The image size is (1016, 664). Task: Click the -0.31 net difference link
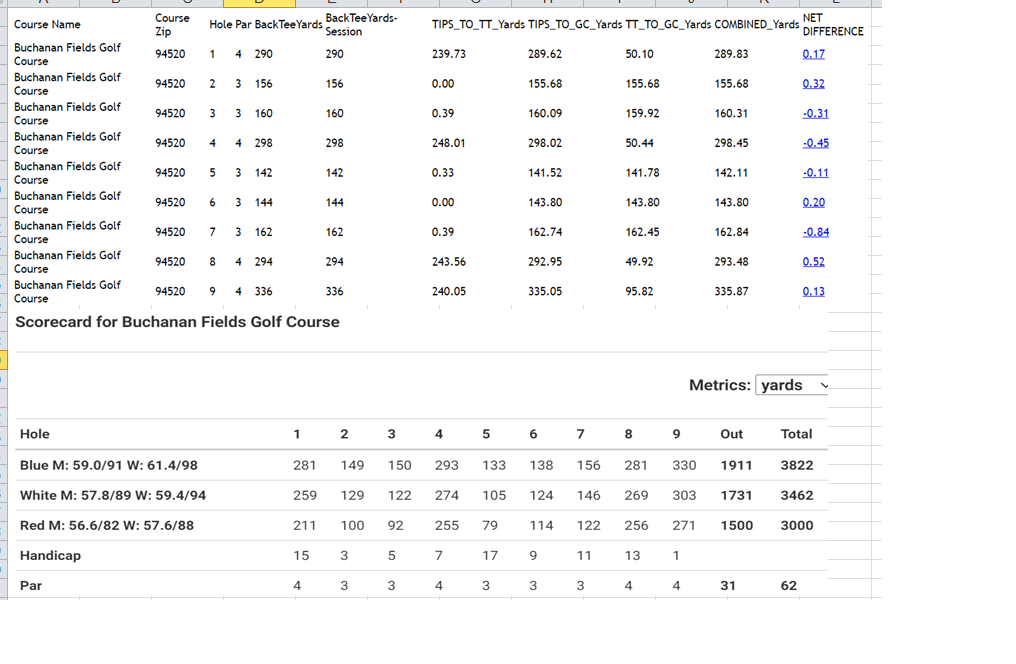click(815, 113)
